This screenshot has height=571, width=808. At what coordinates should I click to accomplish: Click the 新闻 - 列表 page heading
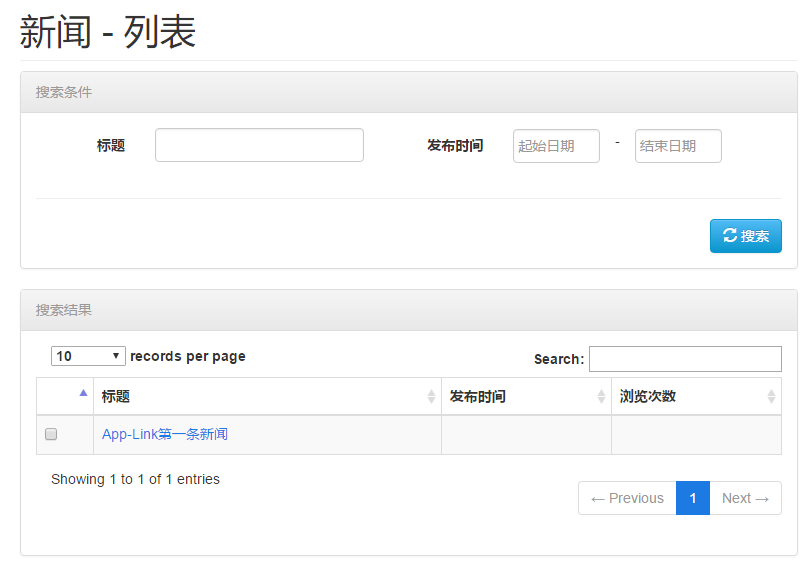pos(108,32)
